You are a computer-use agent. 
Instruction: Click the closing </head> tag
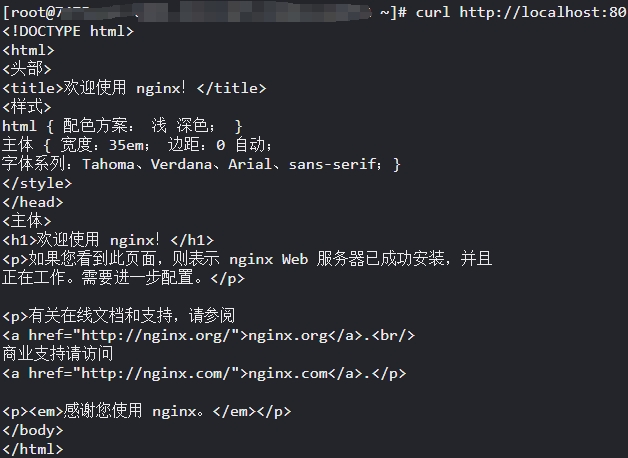pyautogui.click(x=33, y=202)
